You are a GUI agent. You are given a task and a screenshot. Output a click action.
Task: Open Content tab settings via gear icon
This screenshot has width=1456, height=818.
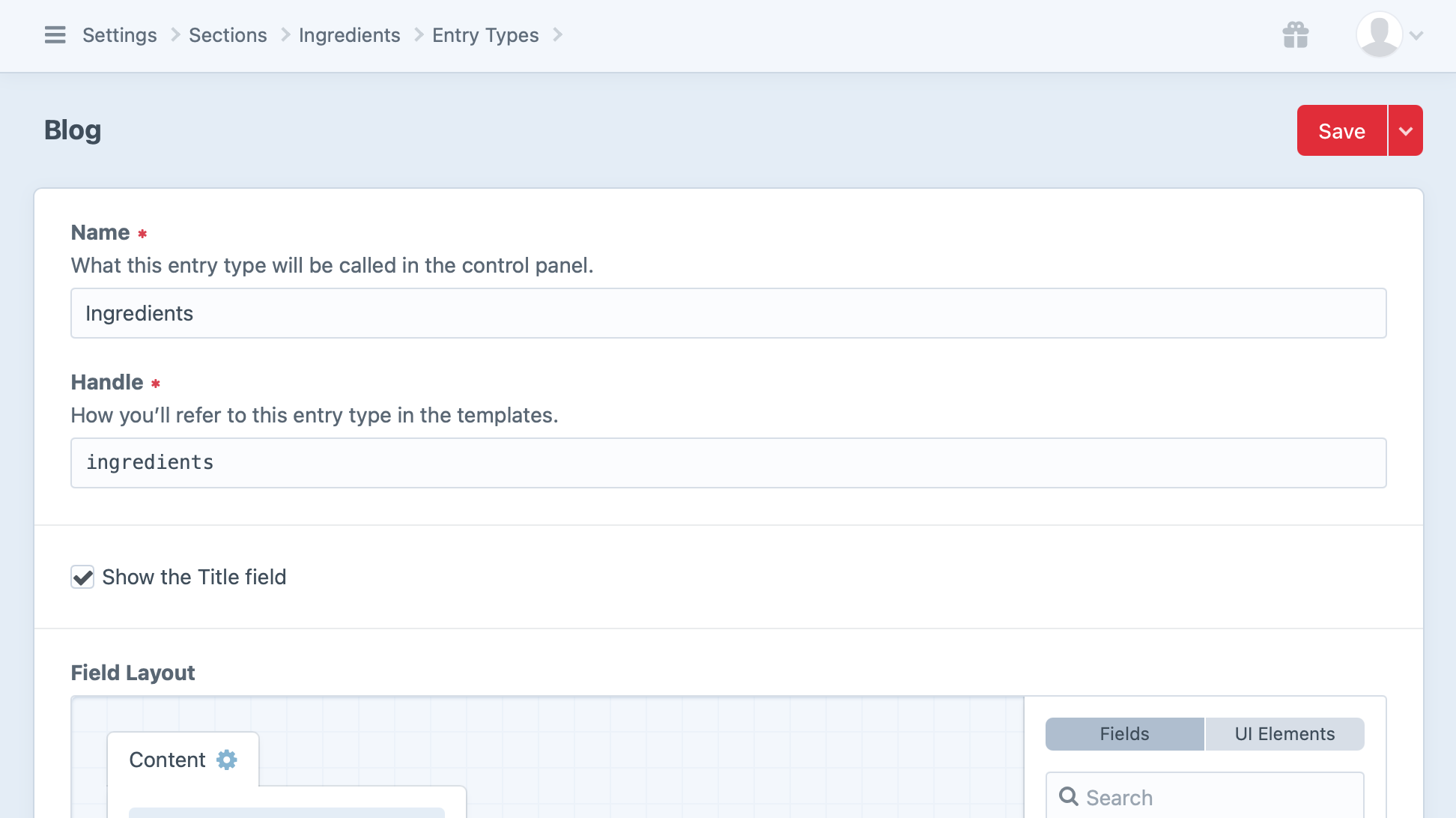pos(226,759)
